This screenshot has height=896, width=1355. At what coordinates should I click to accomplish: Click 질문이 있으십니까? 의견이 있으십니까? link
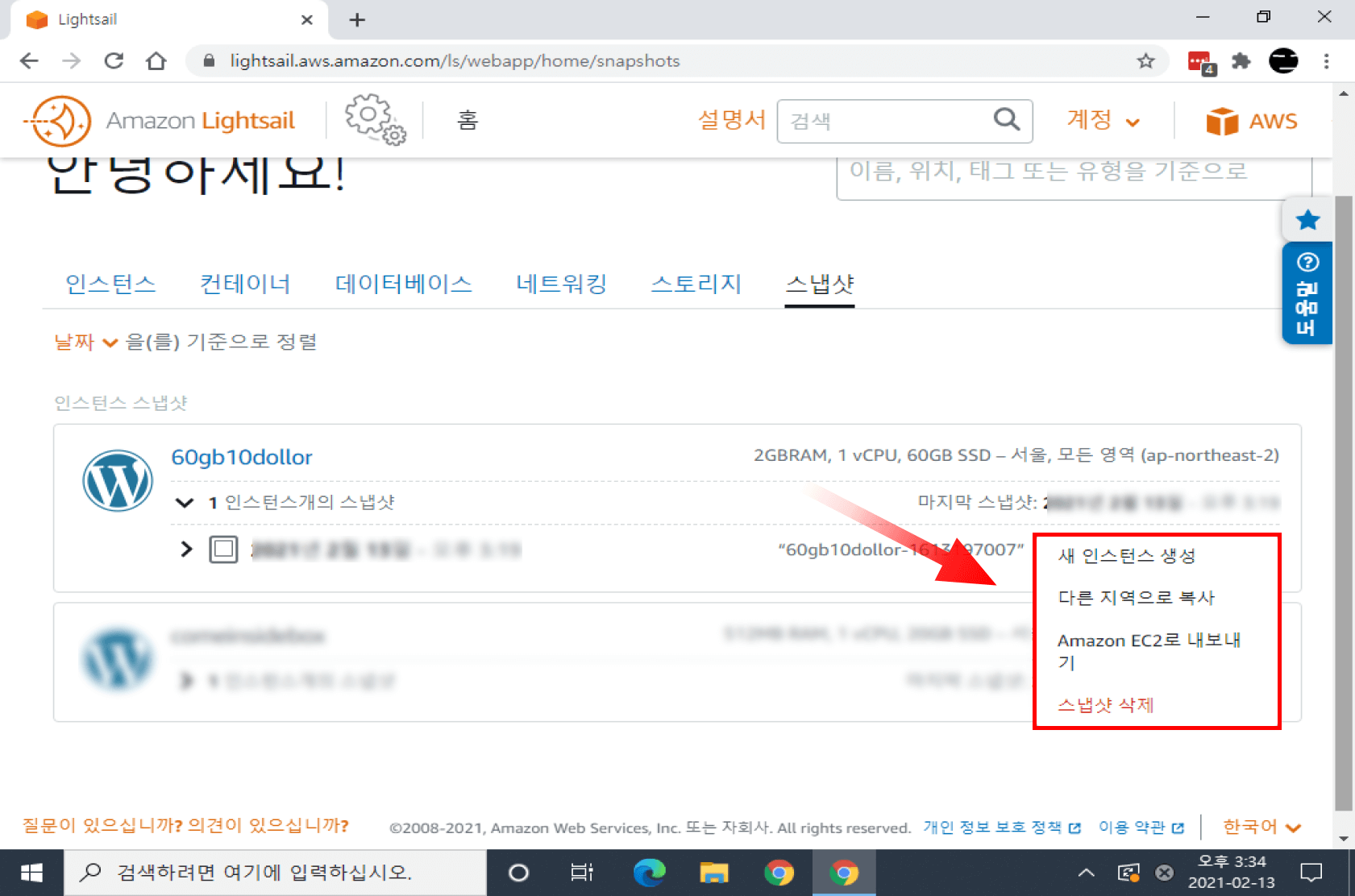tap(185, 826)
